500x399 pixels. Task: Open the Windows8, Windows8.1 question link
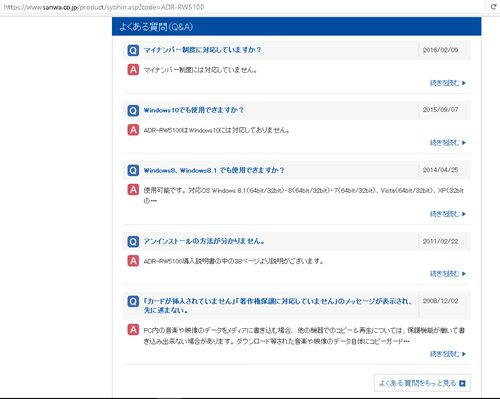(214, 170)
